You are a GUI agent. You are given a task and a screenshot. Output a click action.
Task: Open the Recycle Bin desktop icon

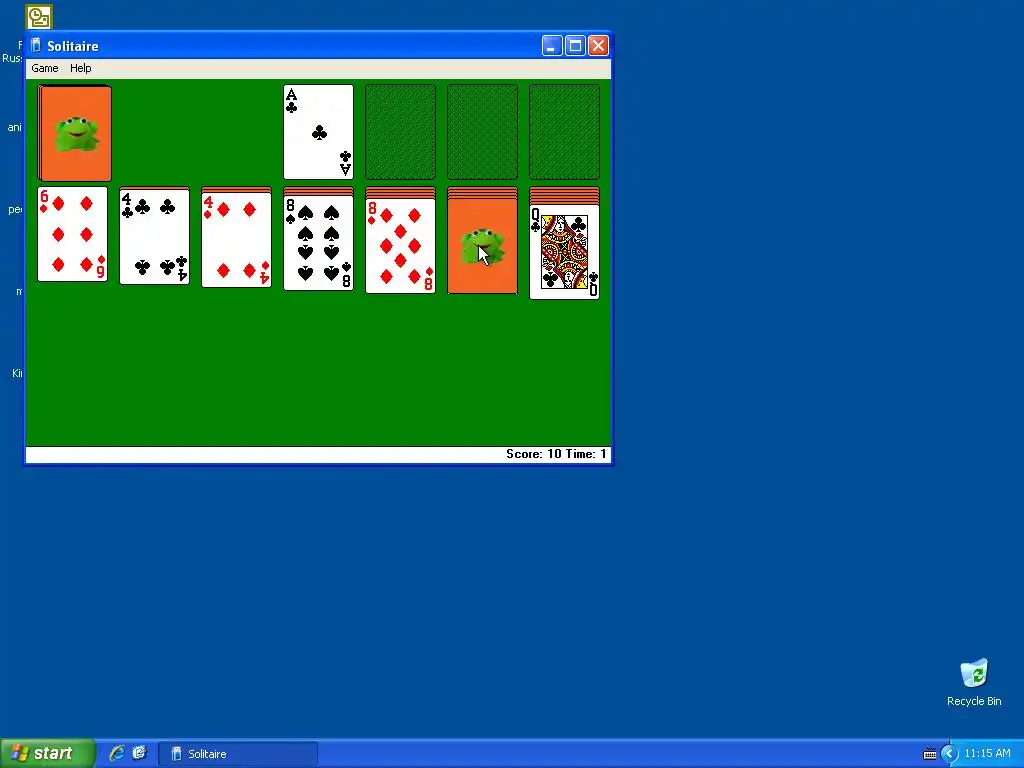point(974,682)
